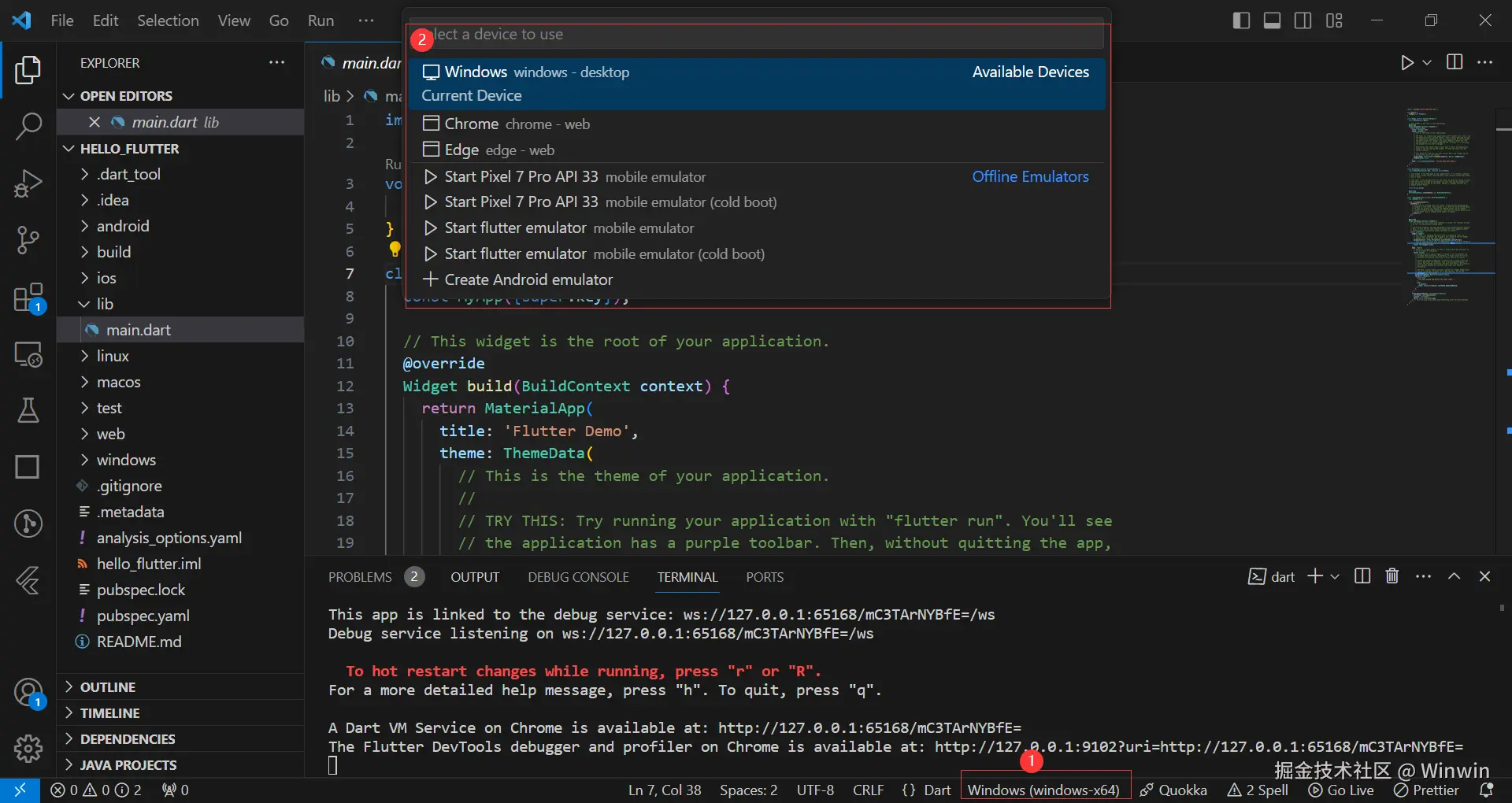Open the Selection menu
The width and height of the screenshot is (1512, 803).
pos(168,20)
